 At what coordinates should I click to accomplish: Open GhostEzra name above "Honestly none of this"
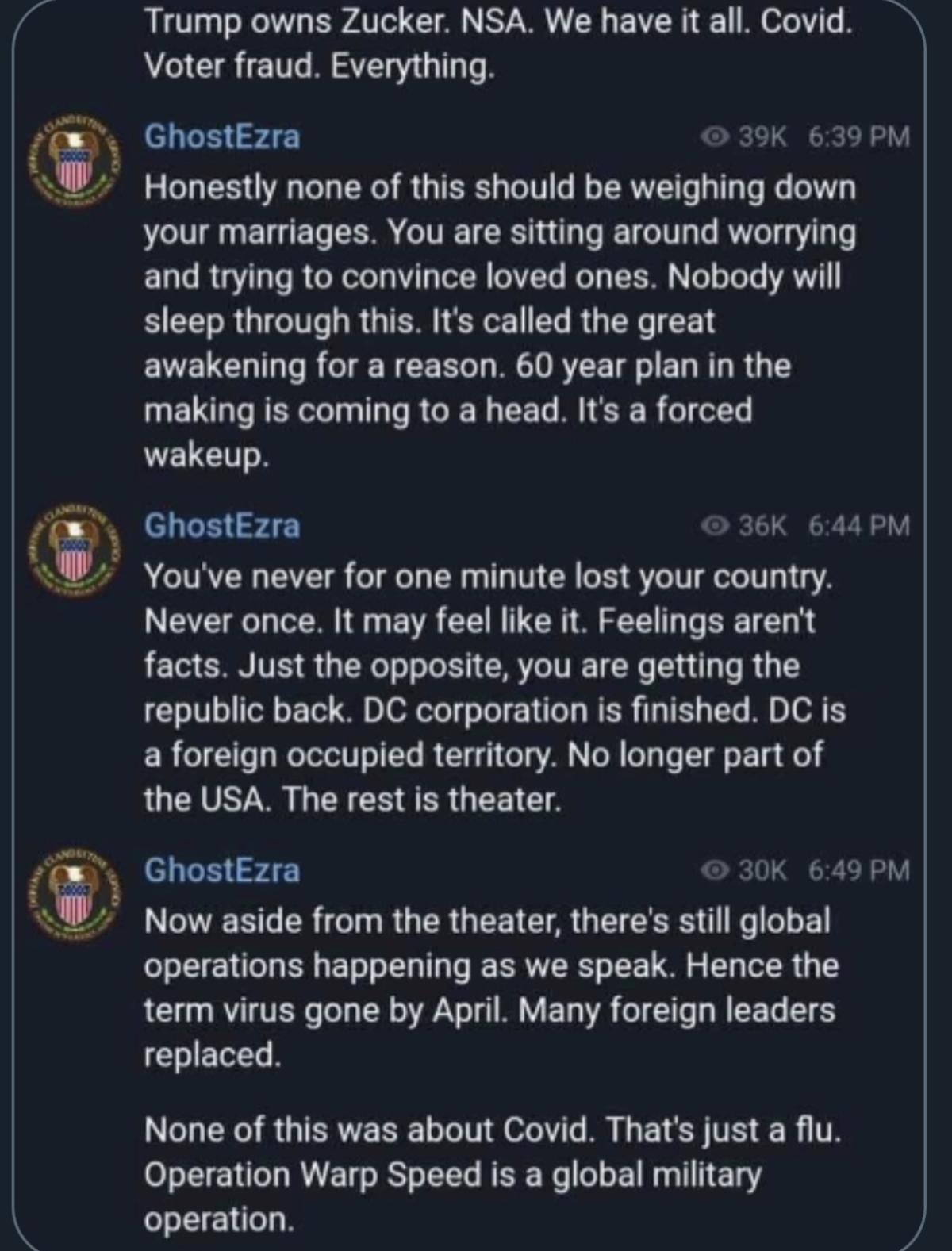pos(222,136)
